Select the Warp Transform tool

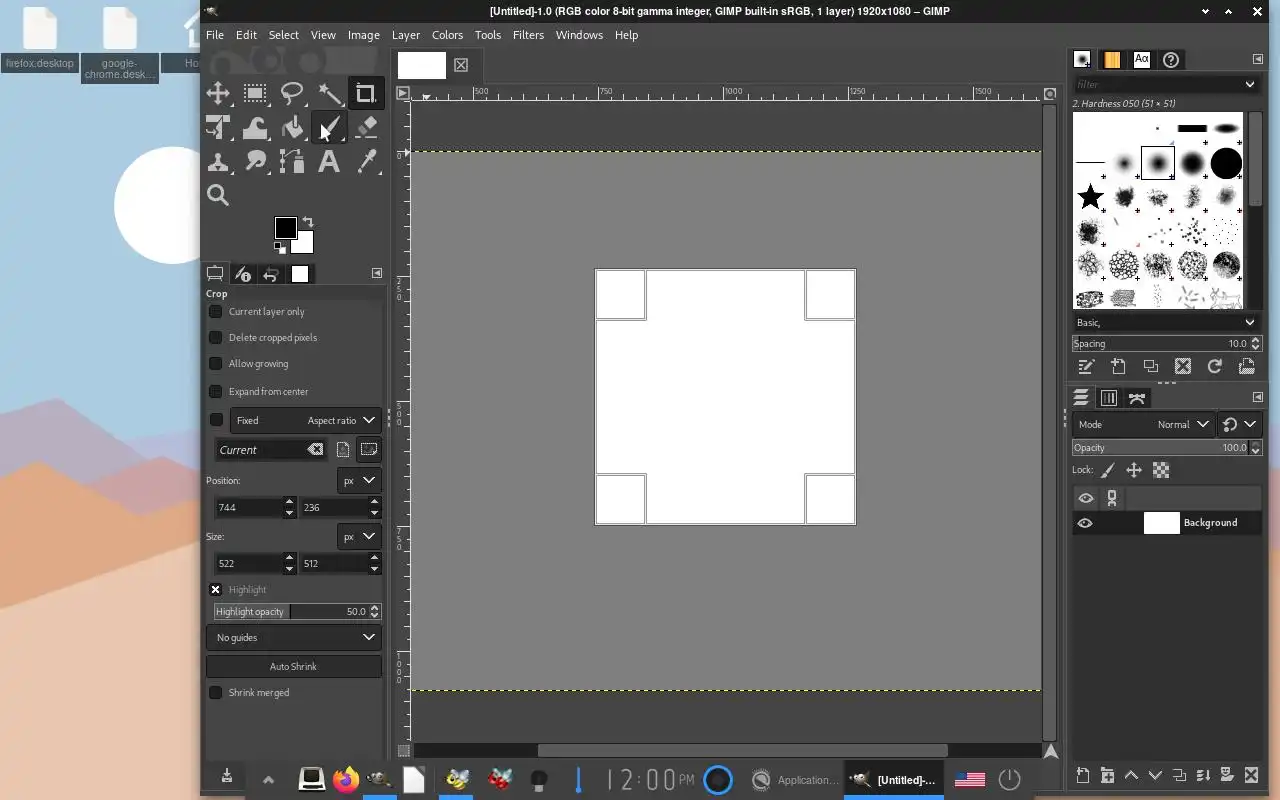point(255,128)
